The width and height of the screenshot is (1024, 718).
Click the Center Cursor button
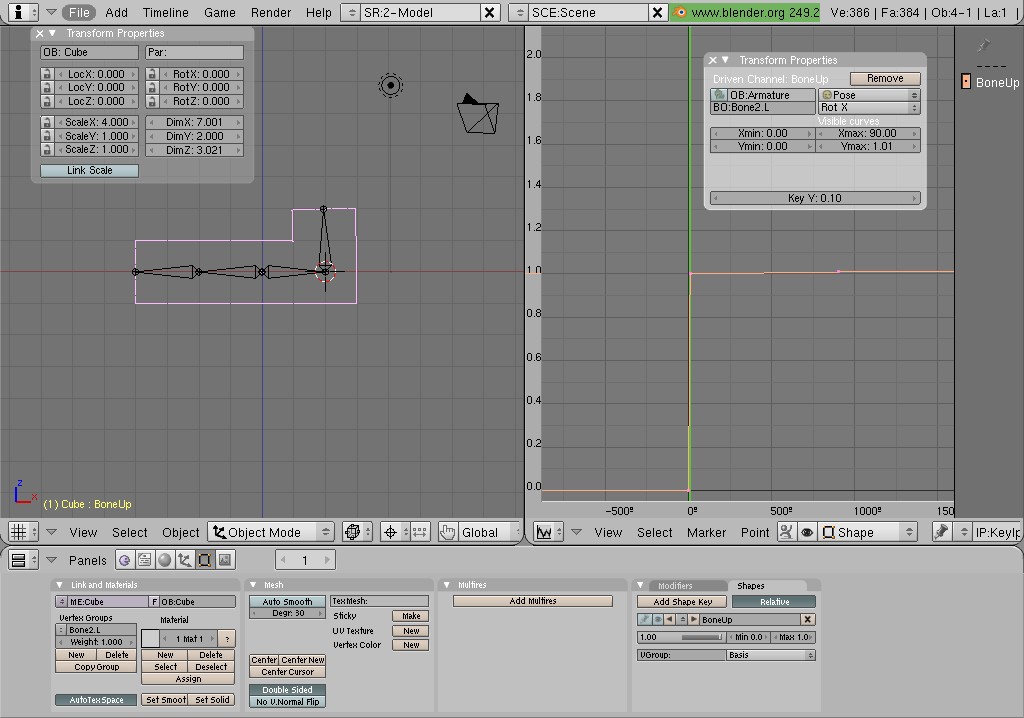click(x=287, y=672)
